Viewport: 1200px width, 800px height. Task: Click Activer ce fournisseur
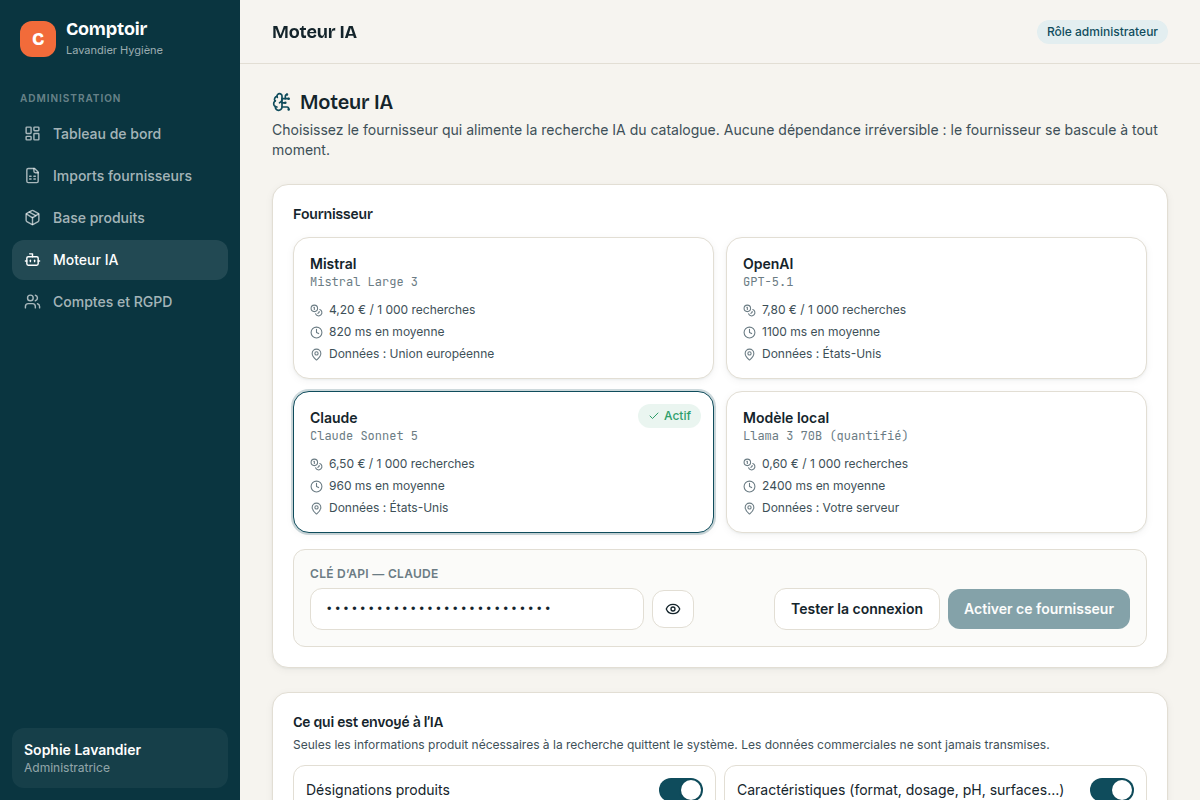point(1039,609)
